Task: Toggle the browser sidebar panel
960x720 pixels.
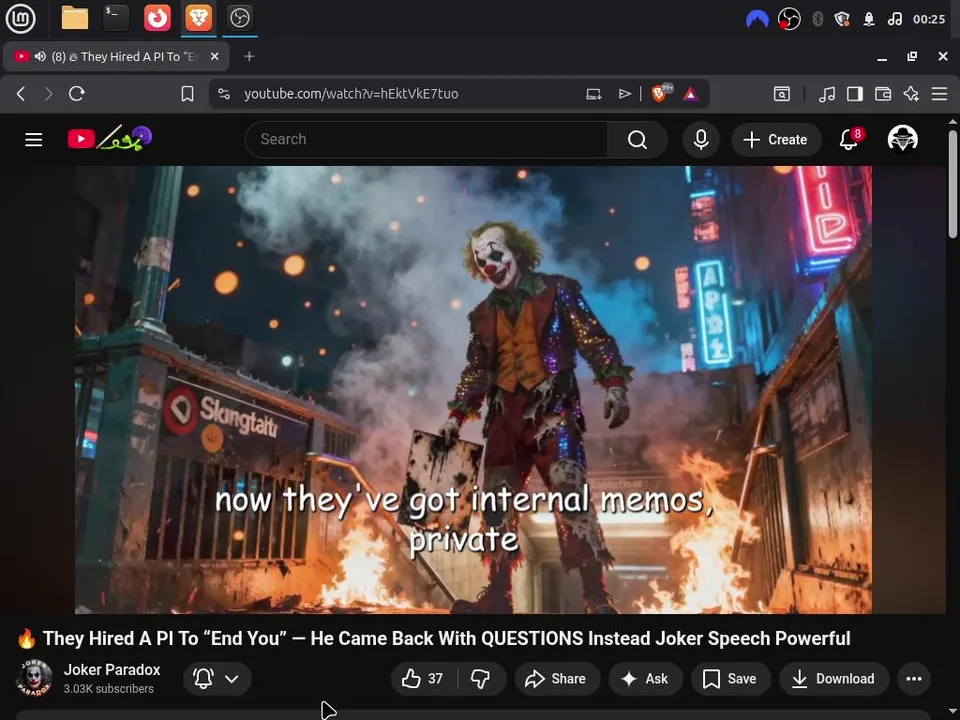Action: 855,94
